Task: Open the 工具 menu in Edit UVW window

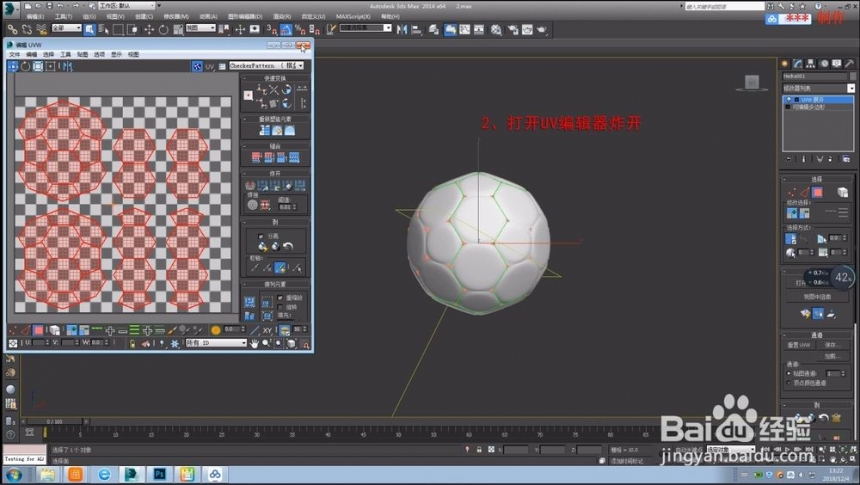Action: (66, 54)
